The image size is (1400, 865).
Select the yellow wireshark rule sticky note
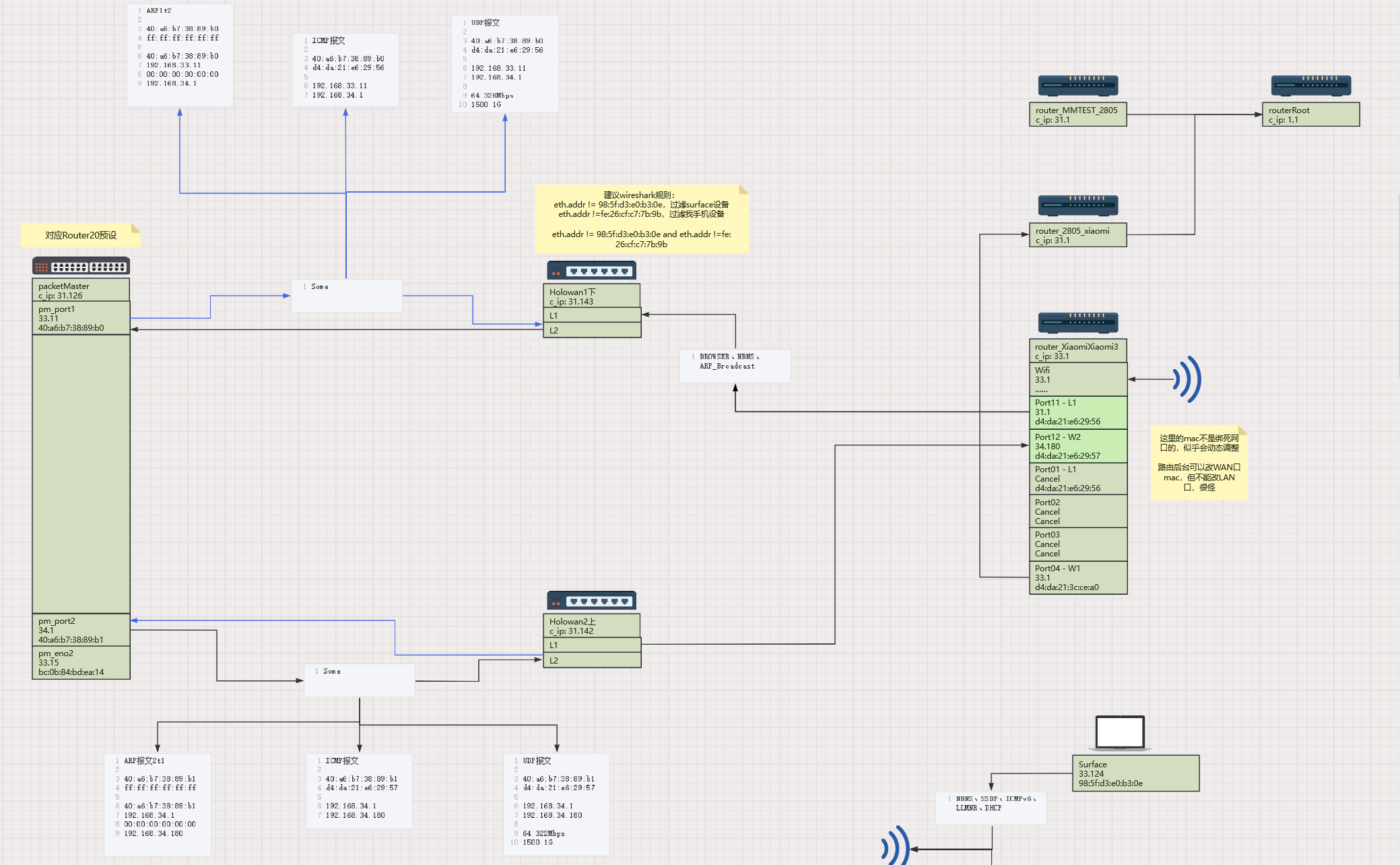click(x=641, y=219)
